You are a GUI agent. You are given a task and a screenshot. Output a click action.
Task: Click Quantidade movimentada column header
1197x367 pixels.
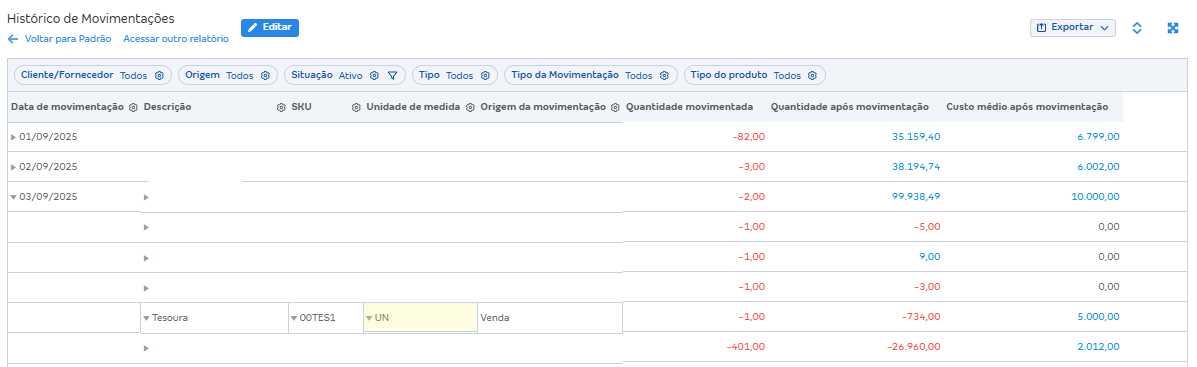pos(690,108)
